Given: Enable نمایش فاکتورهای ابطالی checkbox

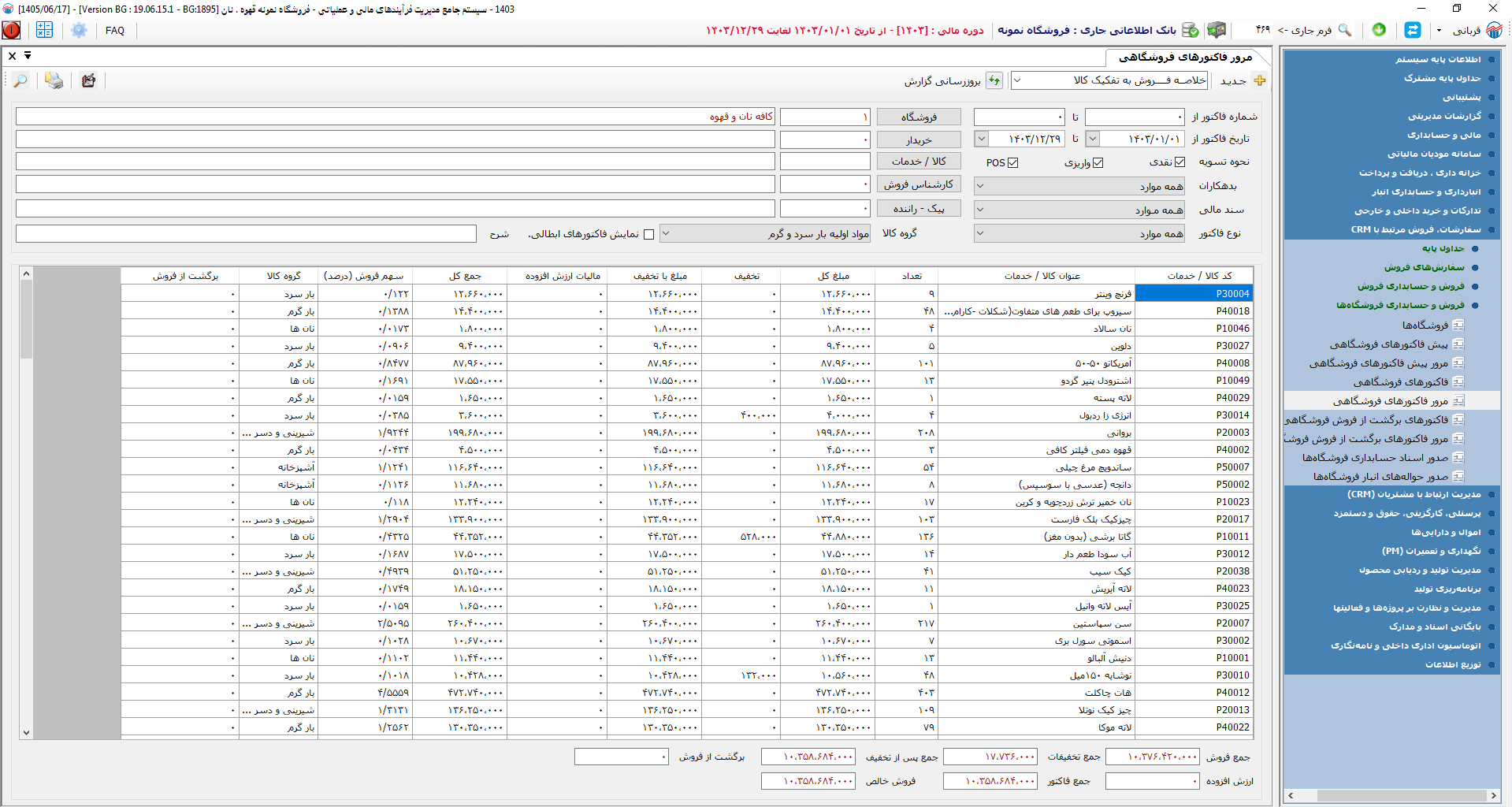Looking at the screenshot, I should [x=648, y=234].
